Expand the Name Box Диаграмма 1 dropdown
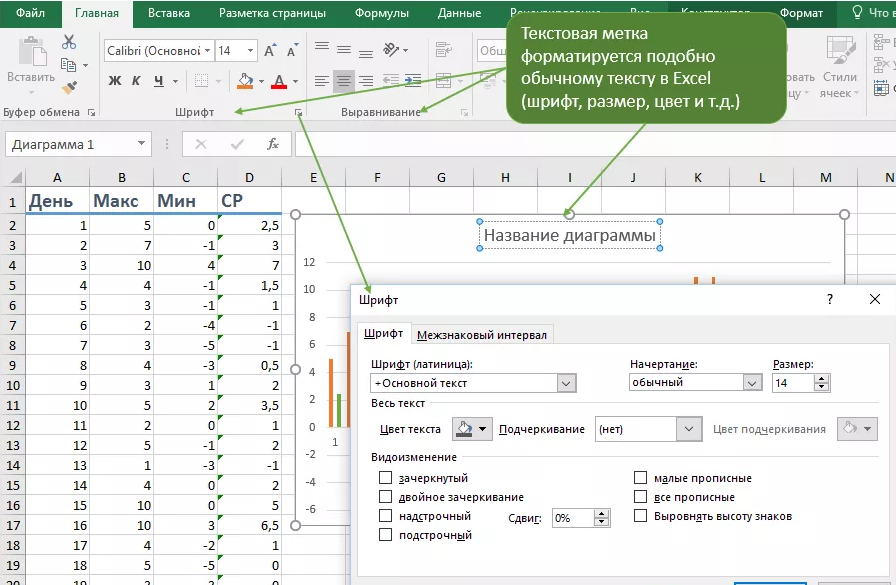The width and height of the screenshot is (896, 585). (x=141, y=144)
